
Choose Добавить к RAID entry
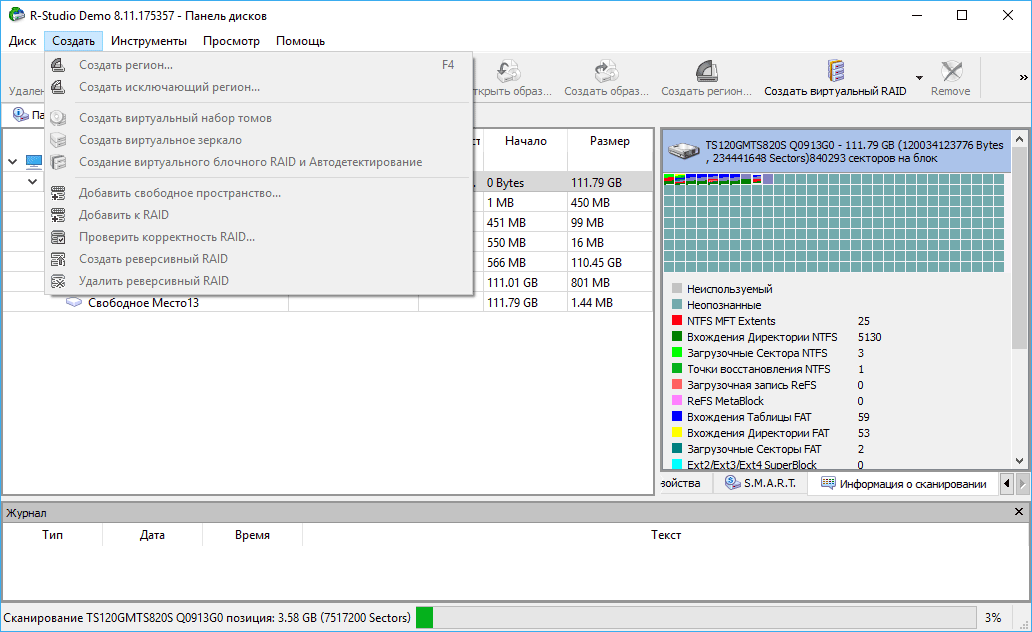point(259,215)
